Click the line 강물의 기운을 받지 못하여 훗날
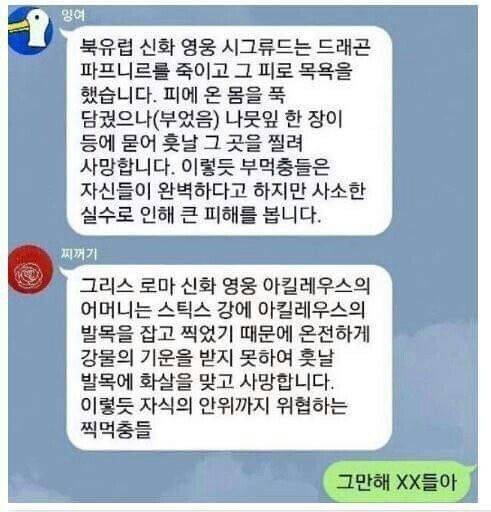Viewport: 491px width, 512px height. coord(207,358)
